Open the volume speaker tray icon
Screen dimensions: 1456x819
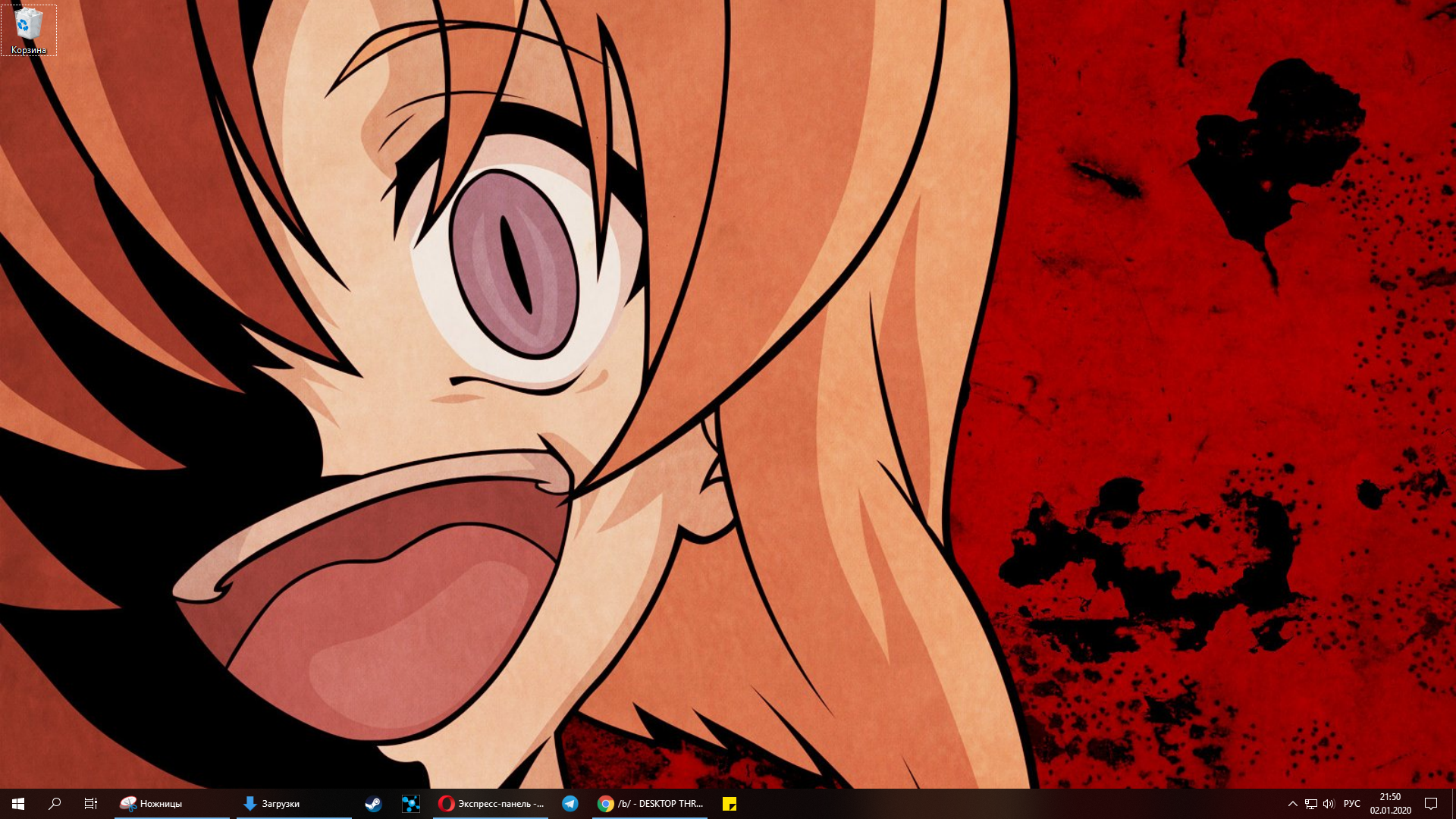1329,804
